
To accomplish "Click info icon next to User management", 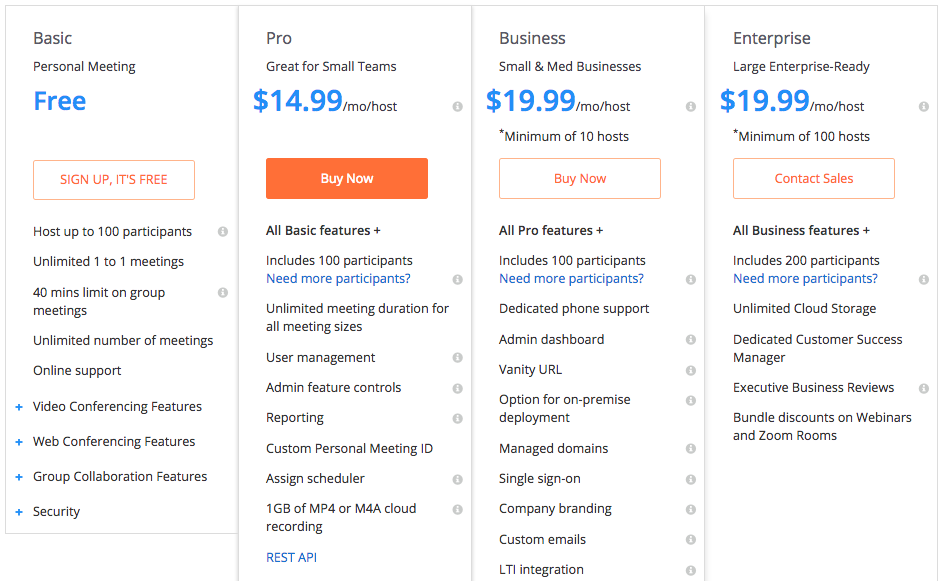I will (x=457, y=358).
